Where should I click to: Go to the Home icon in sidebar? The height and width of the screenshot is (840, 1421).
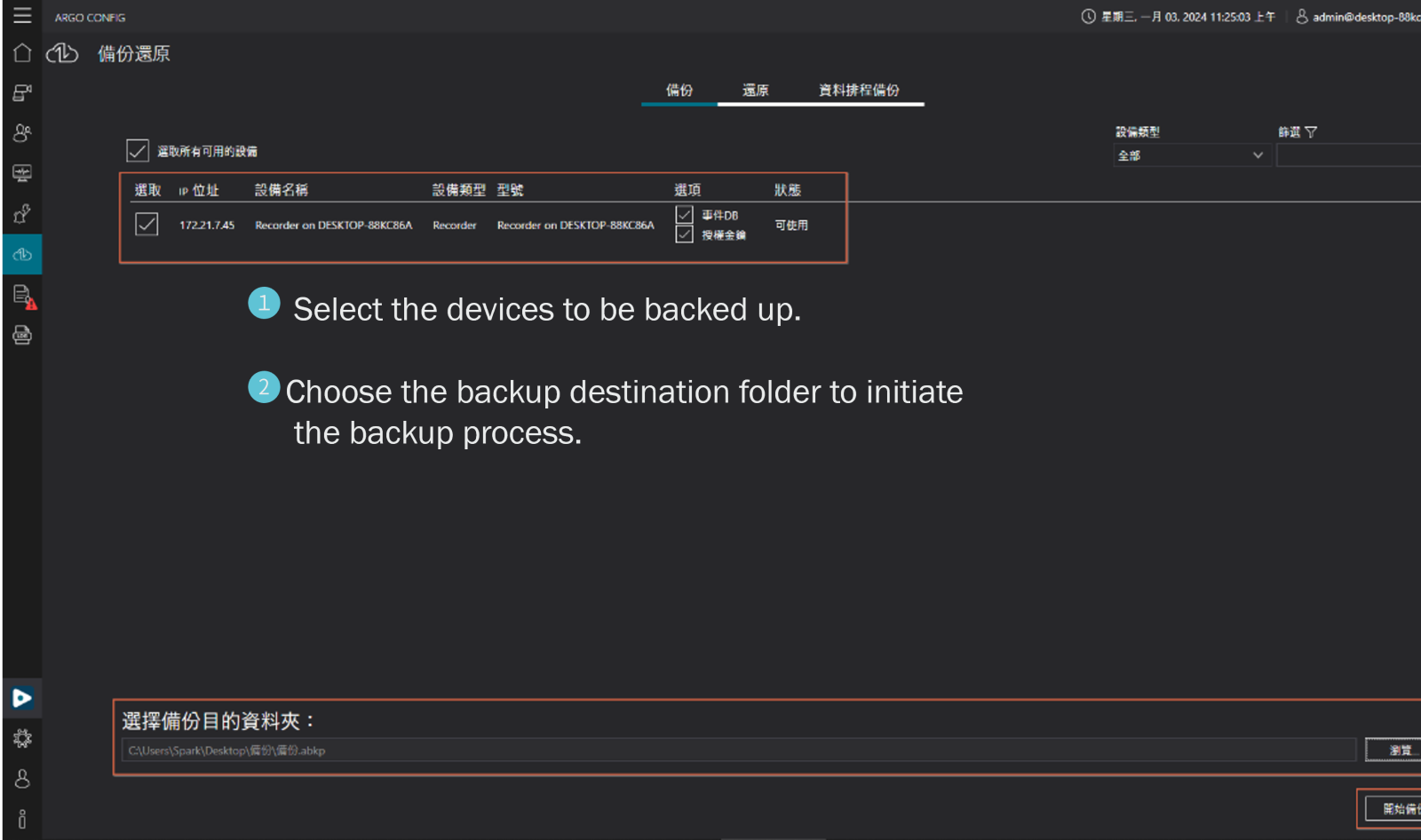click(22, 53)
